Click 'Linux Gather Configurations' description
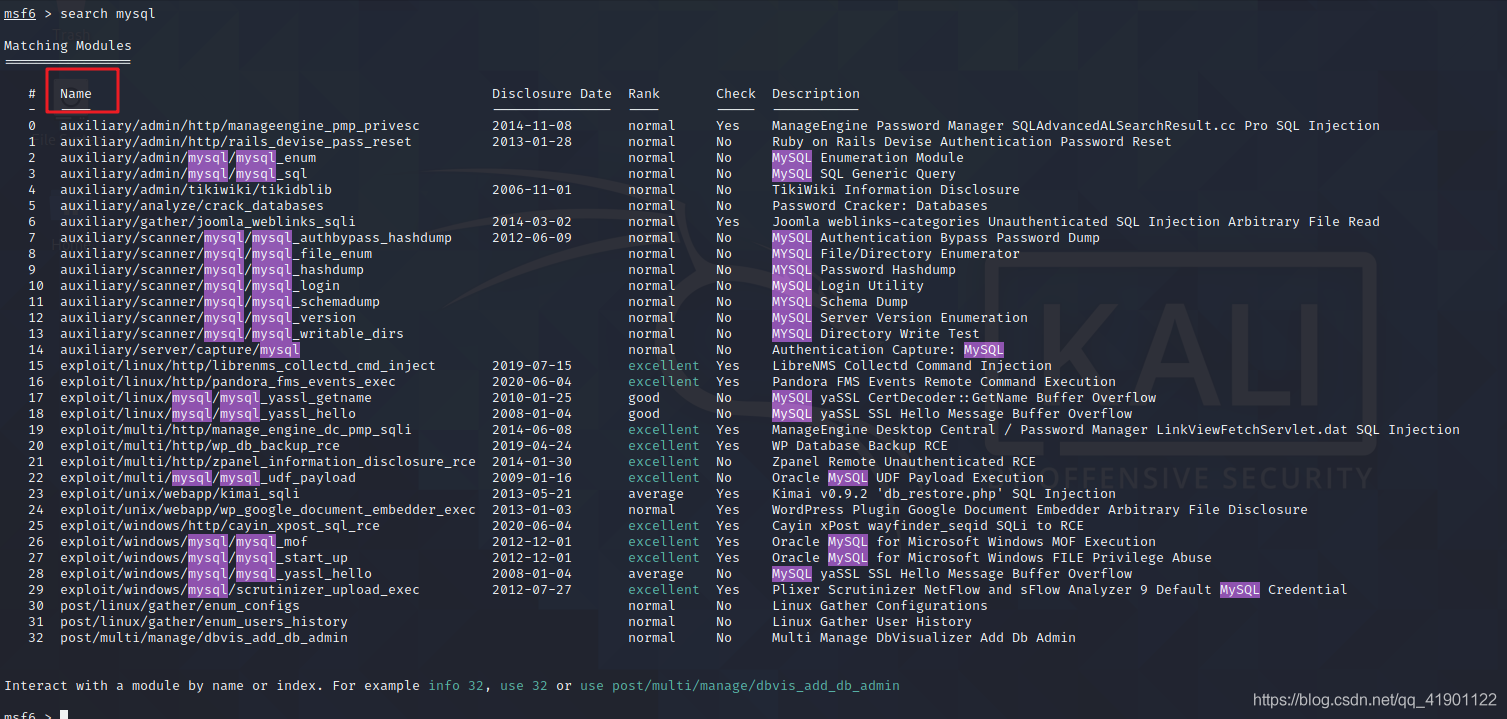Image resolution: width=1507 pixels, height=719 pixels. [x=880, y=606]
